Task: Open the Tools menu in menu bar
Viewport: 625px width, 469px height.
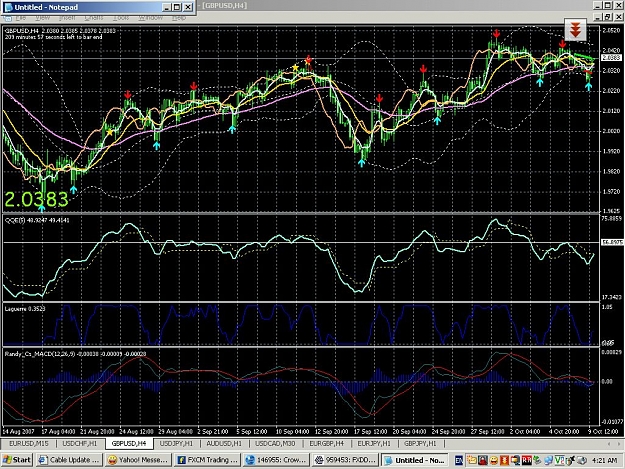Action: click(x=121, y=18)
